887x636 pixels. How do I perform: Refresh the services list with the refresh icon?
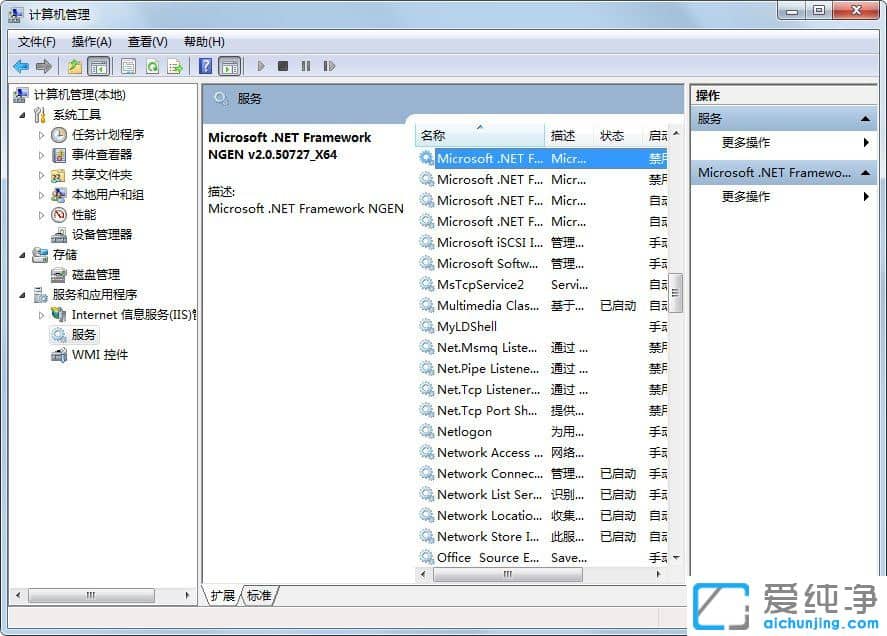tap(152, 65)
